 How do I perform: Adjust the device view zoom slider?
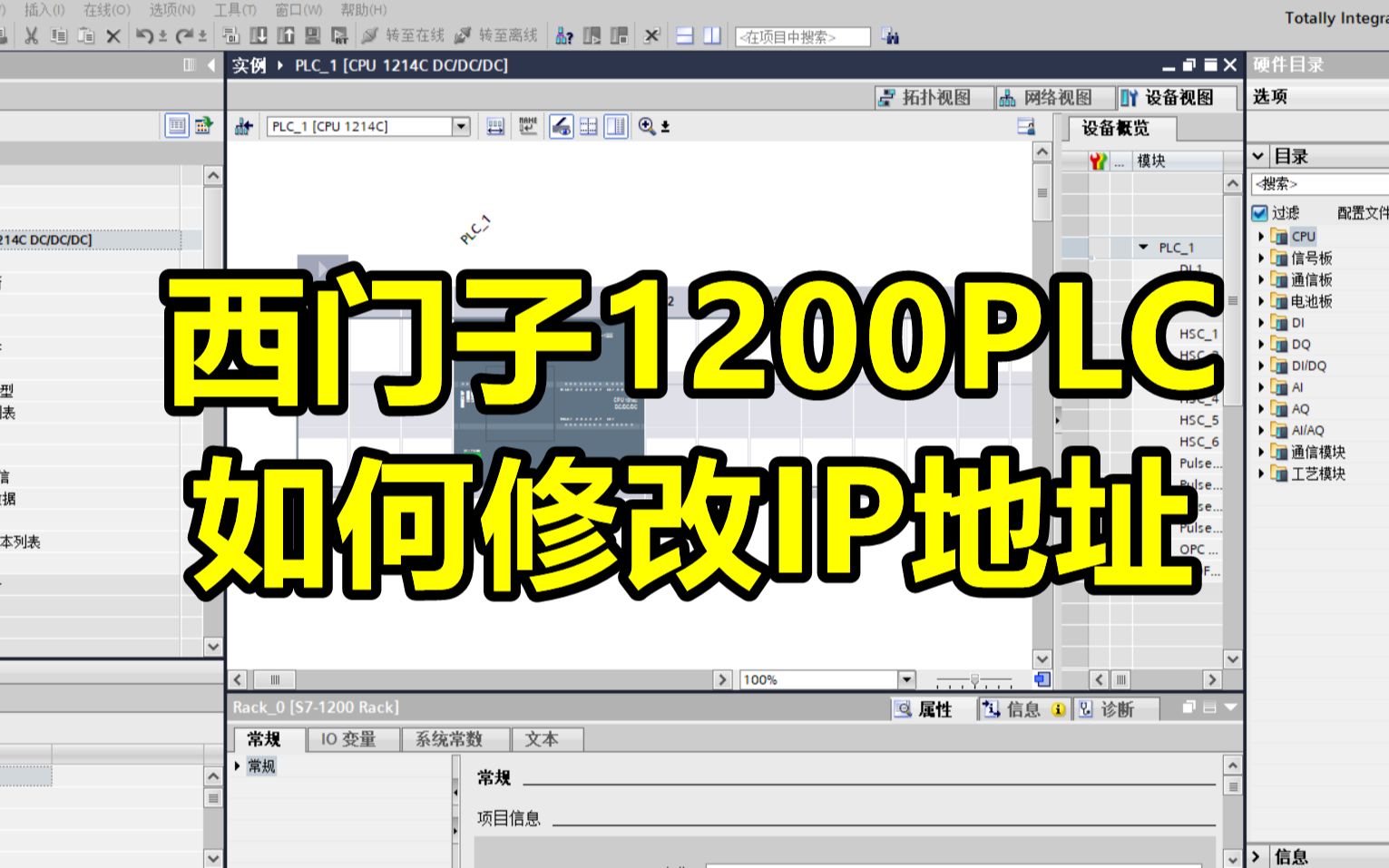[974, 679]
